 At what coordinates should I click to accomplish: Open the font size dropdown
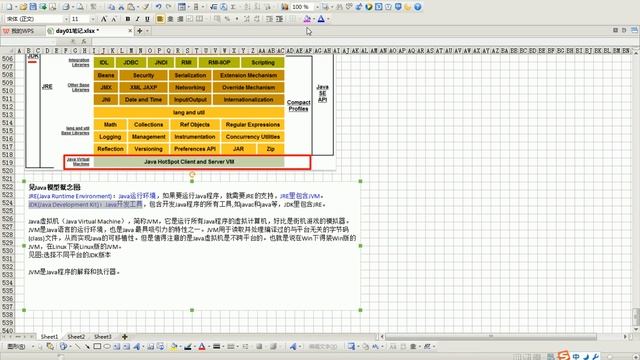coord(93,19)
